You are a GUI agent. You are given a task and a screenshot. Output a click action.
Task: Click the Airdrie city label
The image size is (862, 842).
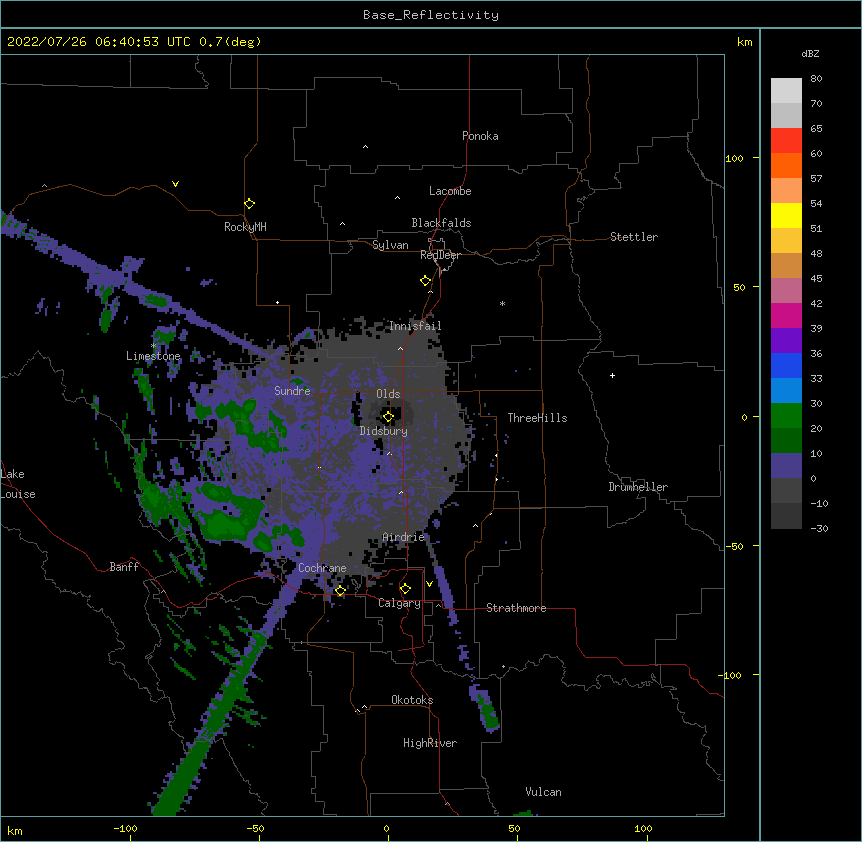coord(404,536)
